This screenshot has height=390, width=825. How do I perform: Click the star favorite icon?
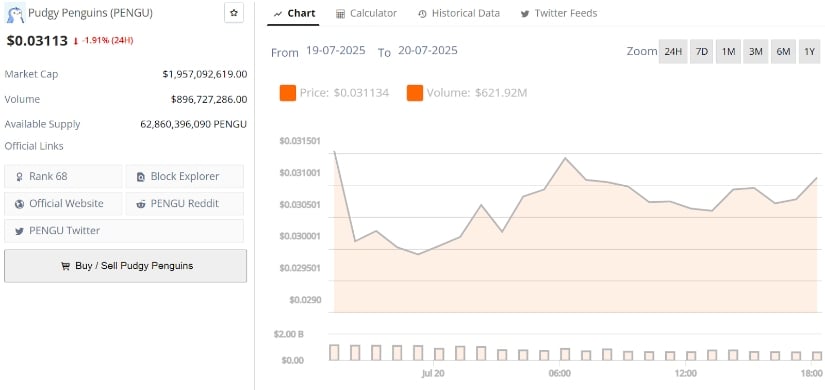(234, 13)
